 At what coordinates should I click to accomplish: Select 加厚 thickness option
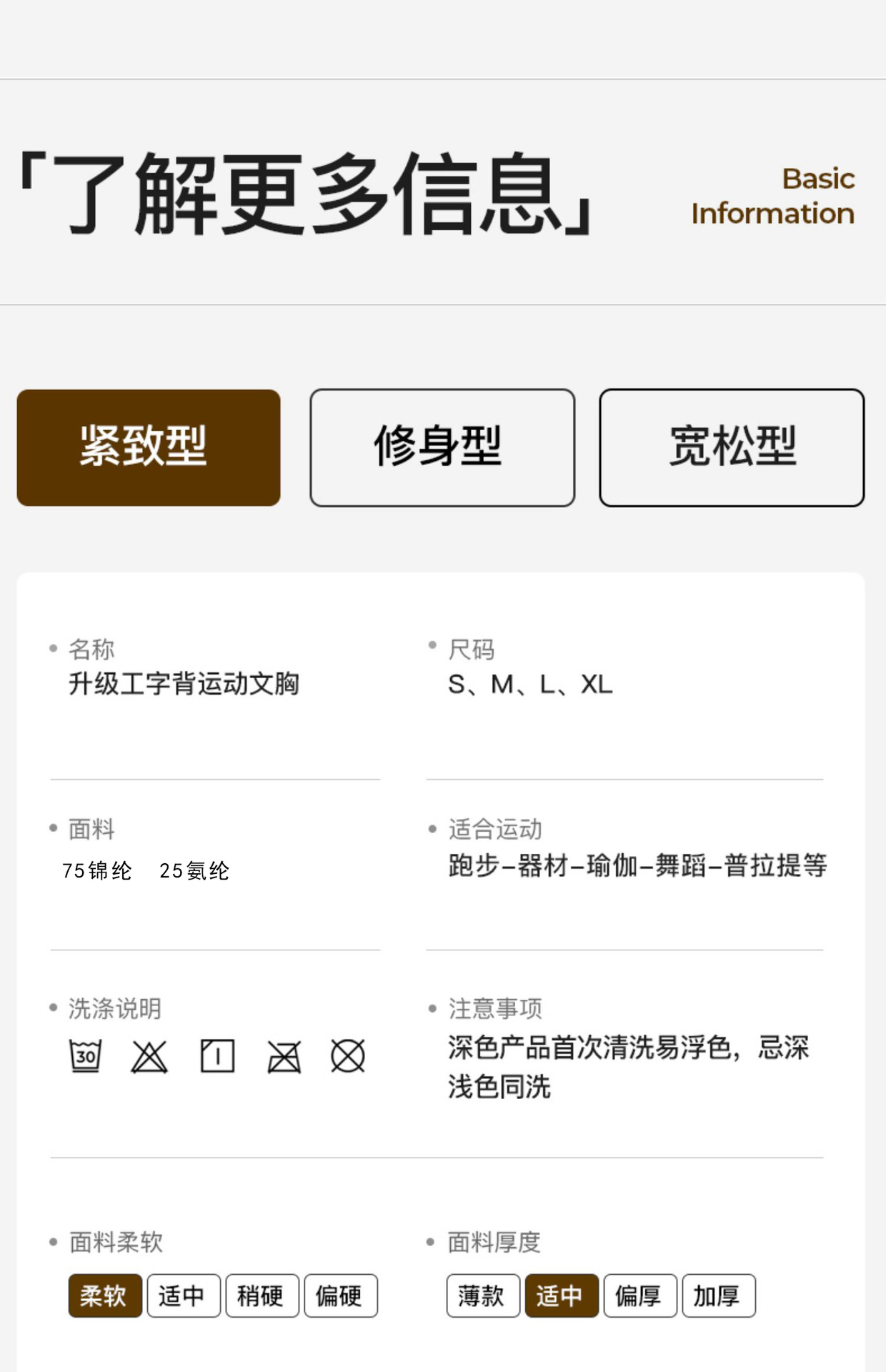click(719, 1296)
